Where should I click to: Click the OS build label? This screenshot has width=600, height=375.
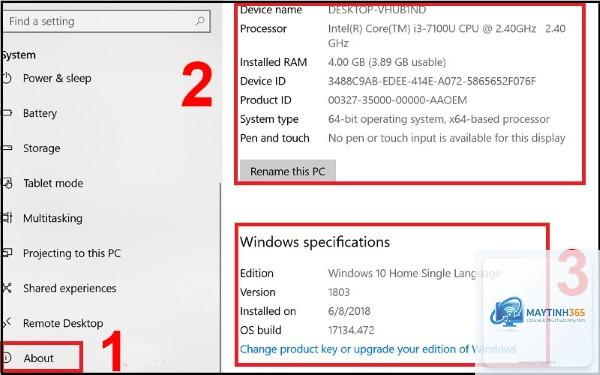coord(261,330)
